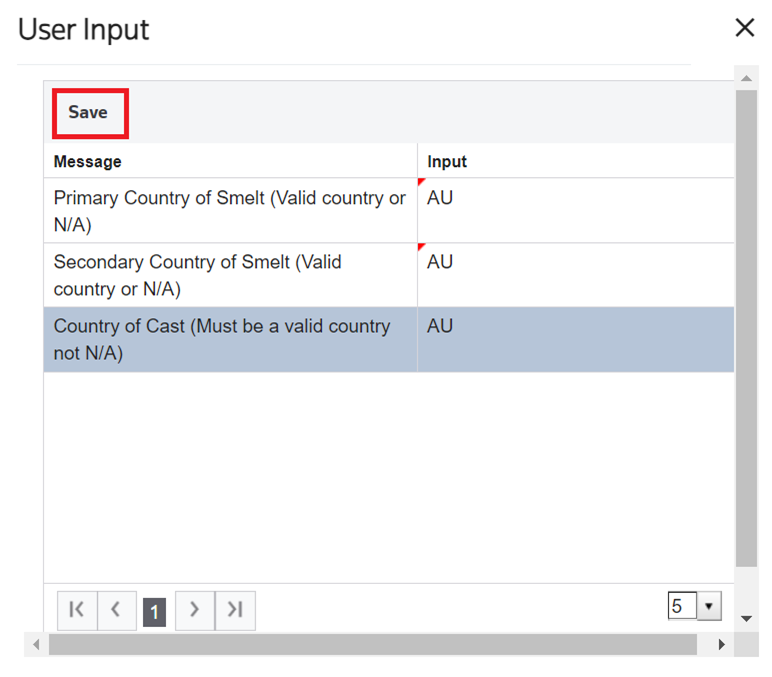Click the vertical scrollbar down arrow
Image resolution: width=772 pixels, height=677 pixels.
(746, 619)
